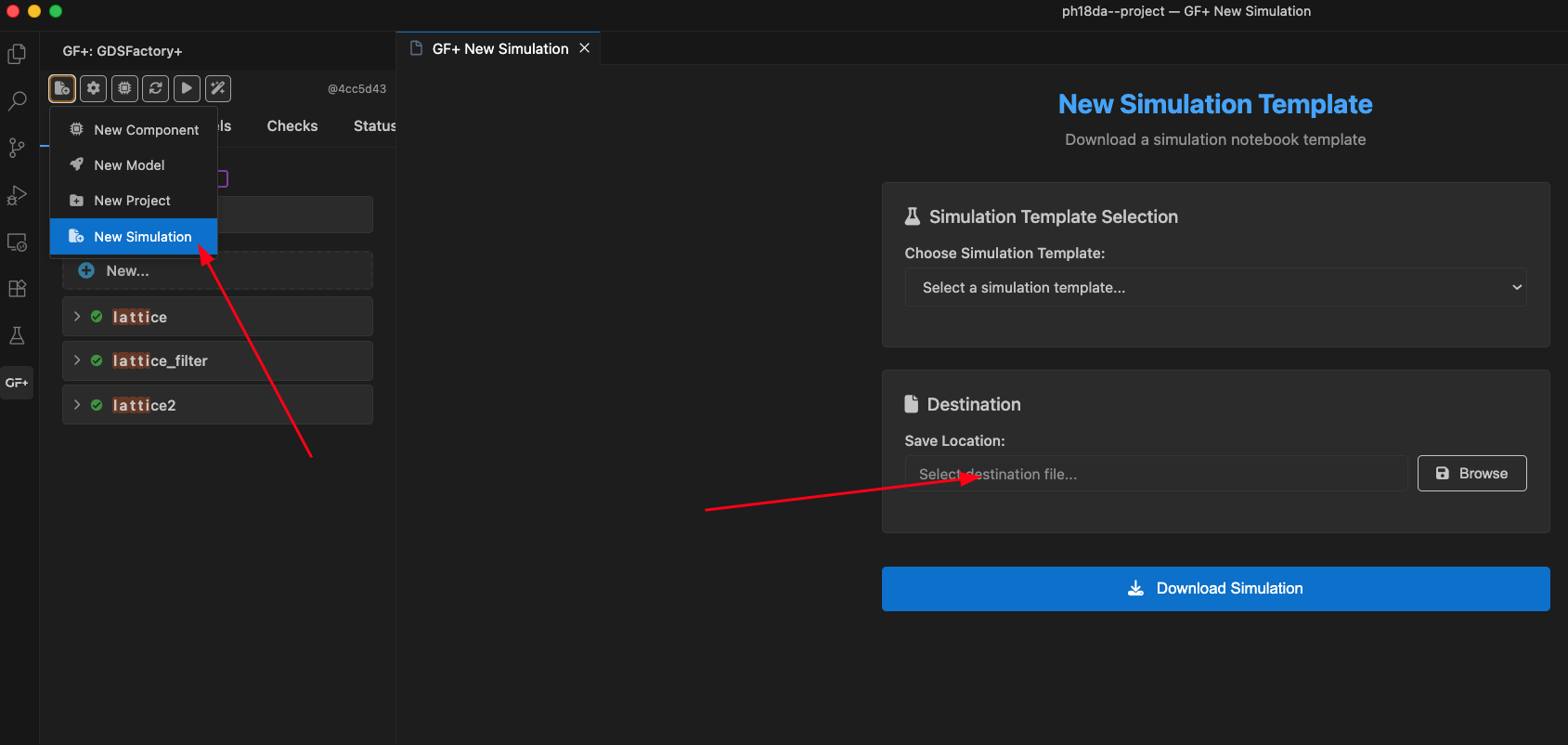The image size is (1568, 745).
Task: Click the New... button in the sidebar
Action: (x=217, y=270)
